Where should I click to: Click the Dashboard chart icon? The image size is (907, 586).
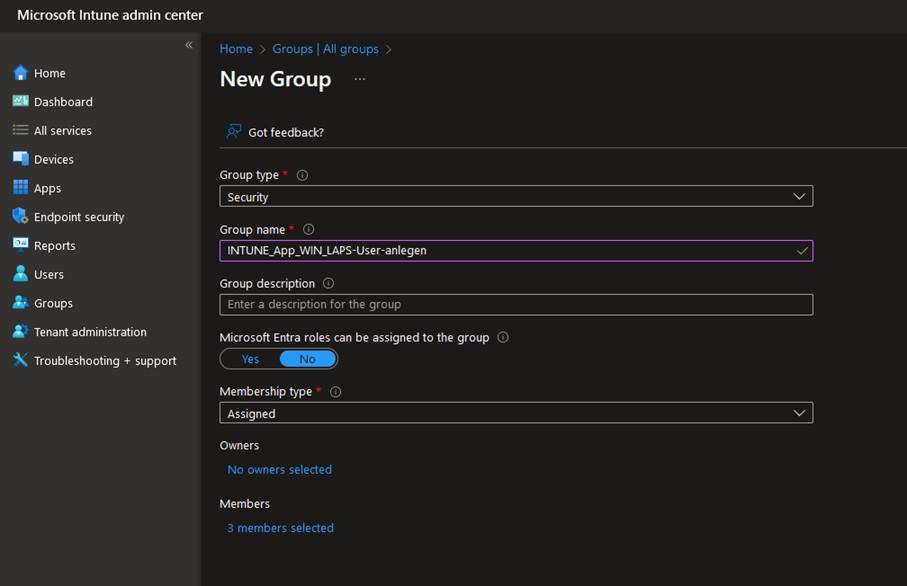point(20,101)
